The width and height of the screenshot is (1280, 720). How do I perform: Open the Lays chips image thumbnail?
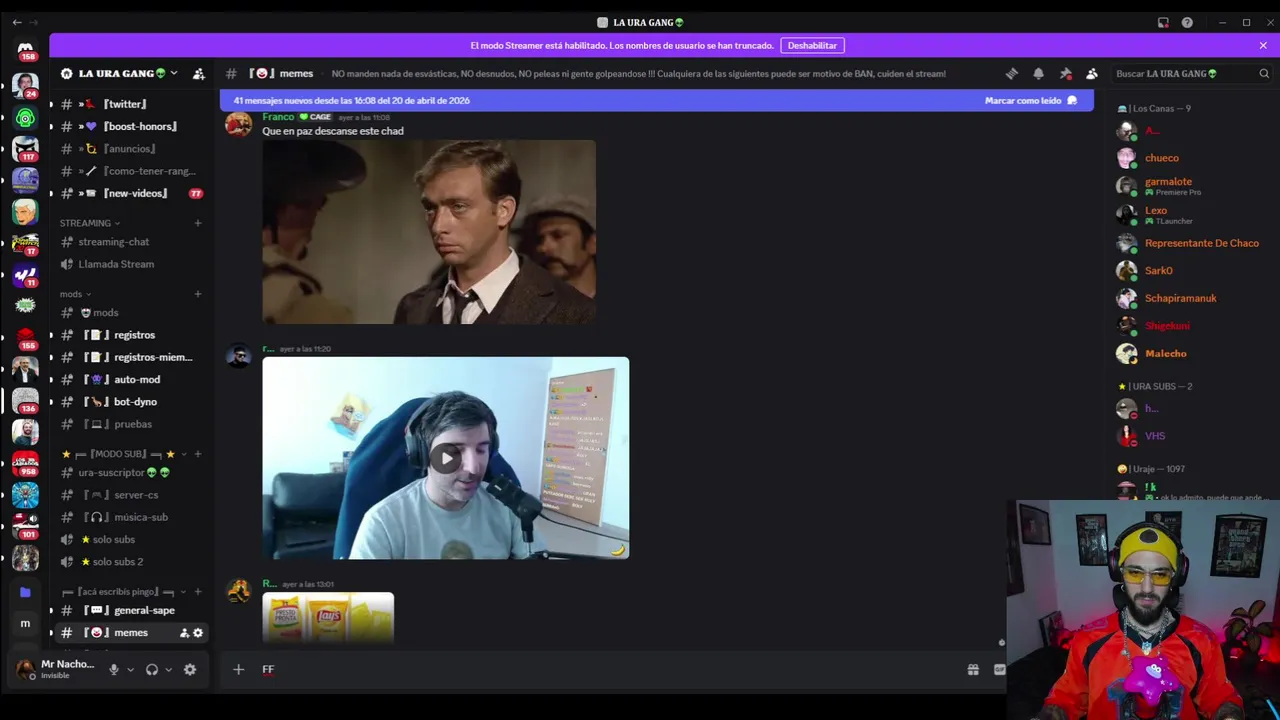coord(328,618)
